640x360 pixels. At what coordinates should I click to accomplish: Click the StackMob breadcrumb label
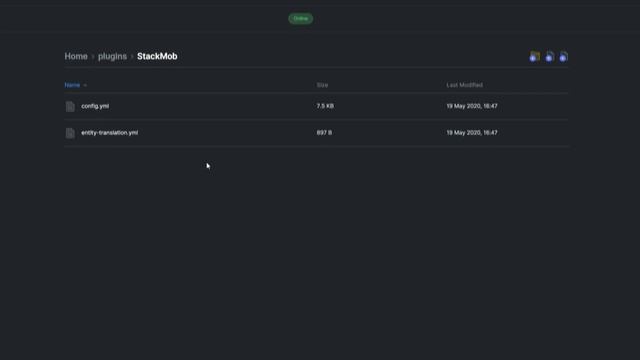click(157, 56)
